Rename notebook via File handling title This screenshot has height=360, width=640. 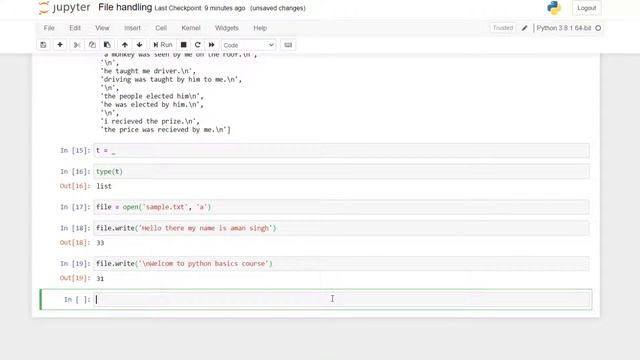click(125, 8)
